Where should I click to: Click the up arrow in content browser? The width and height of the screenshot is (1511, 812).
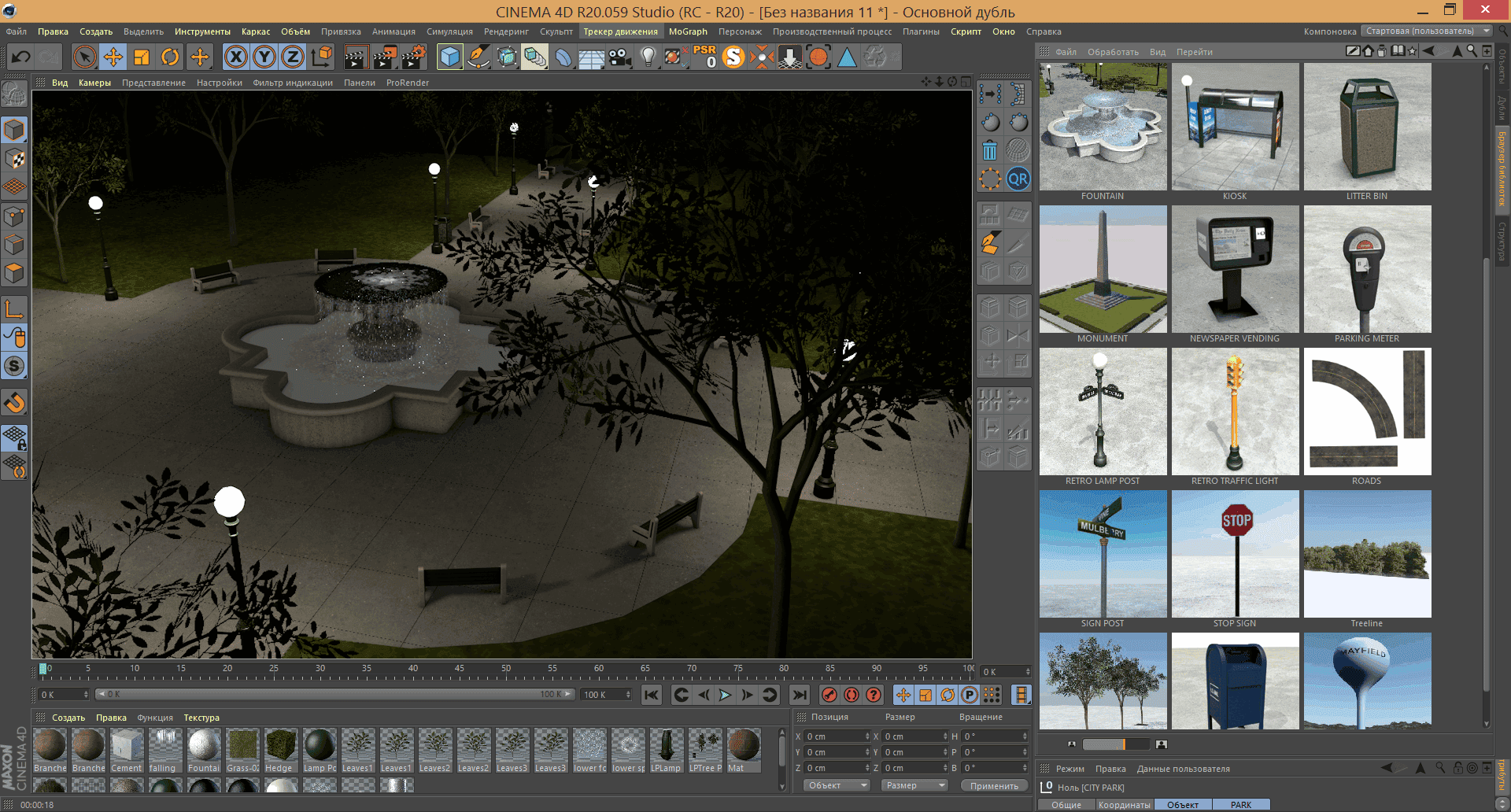pyautogui.click(x=1457, y=51)
